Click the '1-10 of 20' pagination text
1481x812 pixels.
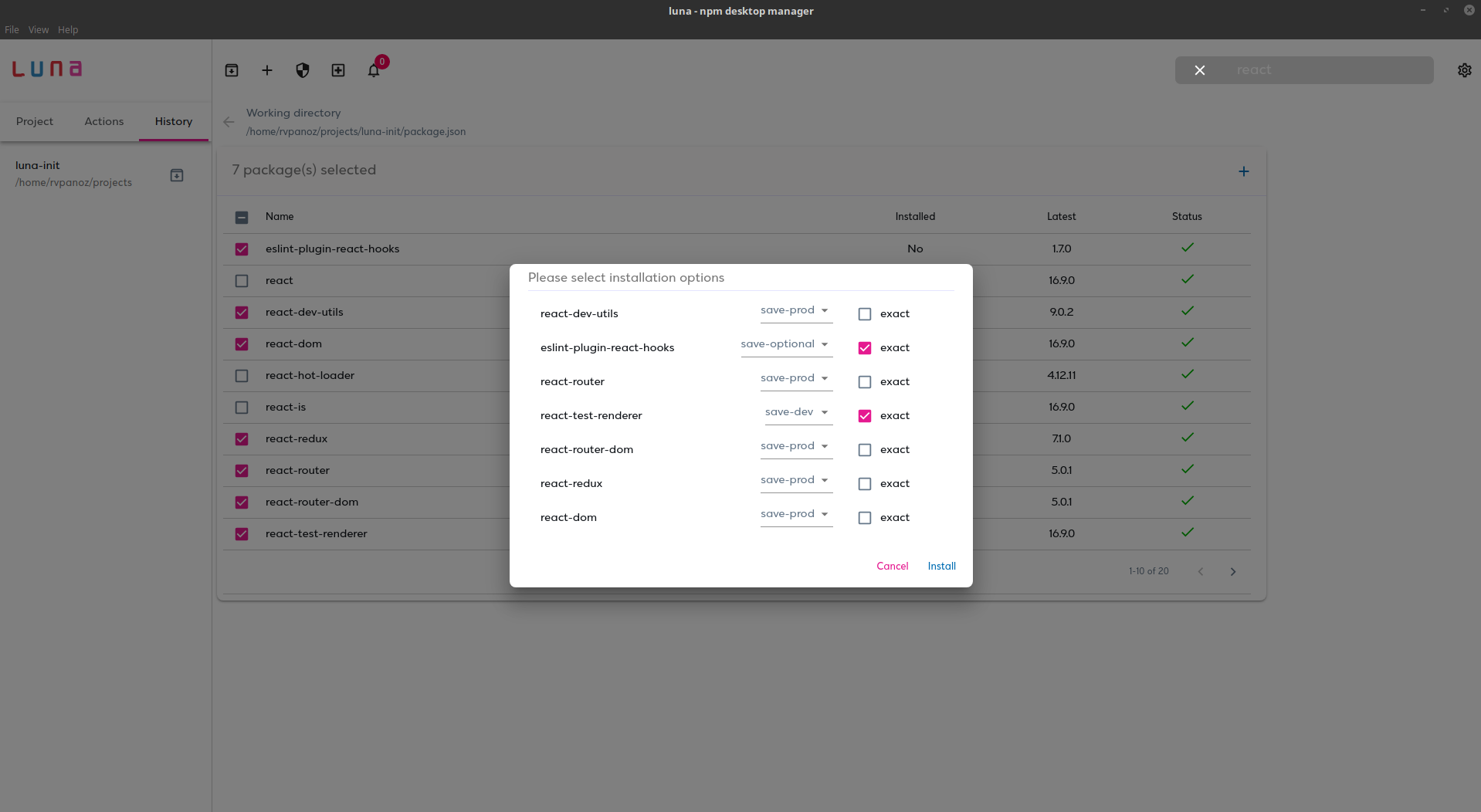click(1149, 571)
